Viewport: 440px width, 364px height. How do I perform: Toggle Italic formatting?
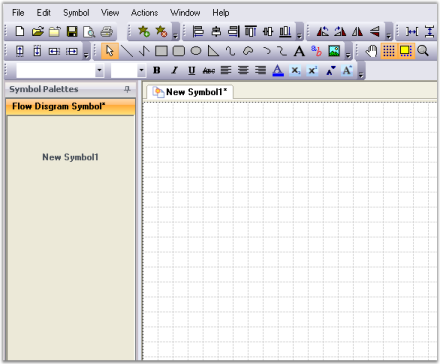[174, 70]
